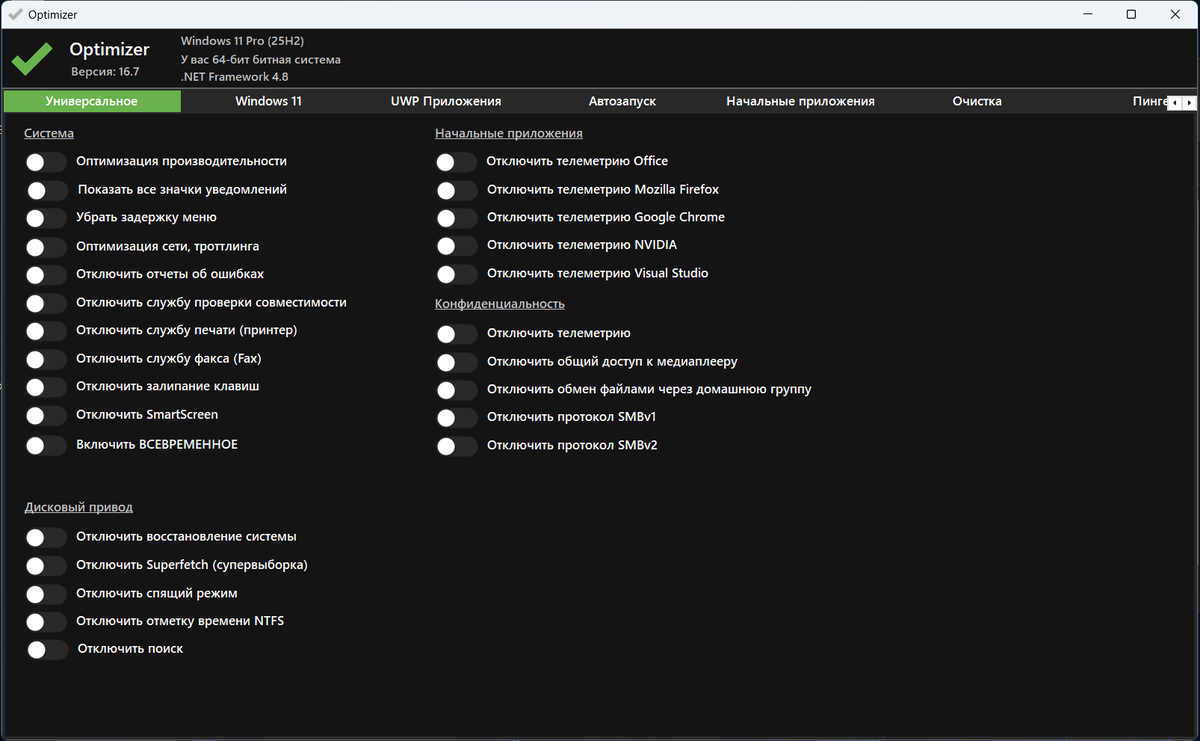Viewport: 1200px width, 741px height.
Task: Click the Дисковый привод section heading
Action: point(78,507)
